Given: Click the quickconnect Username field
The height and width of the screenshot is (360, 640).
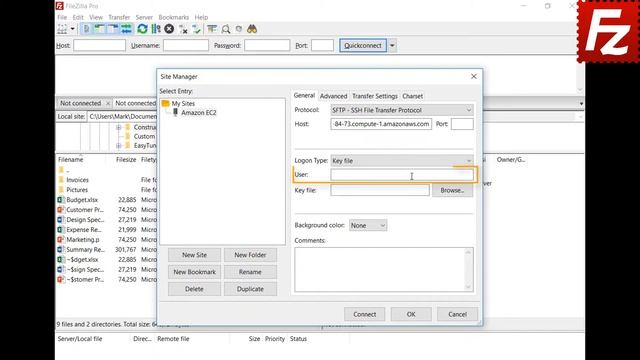Looking at the screenshot, I should pos(186,45).
